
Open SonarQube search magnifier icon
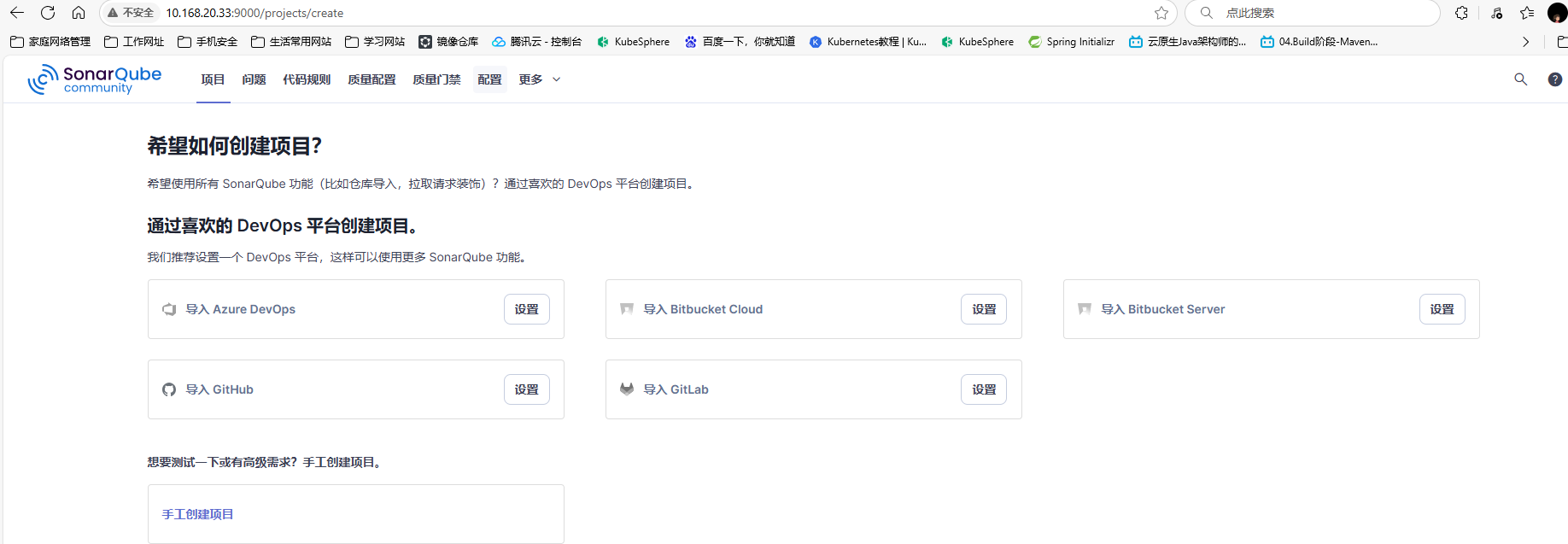point(1521,79)
